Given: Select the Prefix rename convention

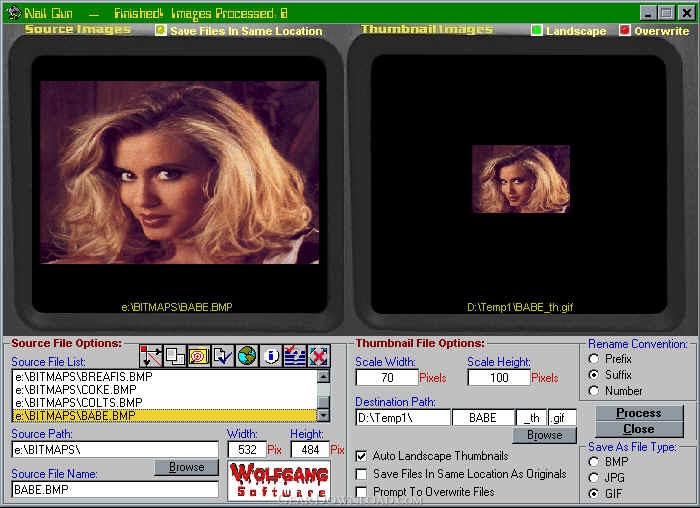Looking at the screenshot, I should tap(594, 359).
